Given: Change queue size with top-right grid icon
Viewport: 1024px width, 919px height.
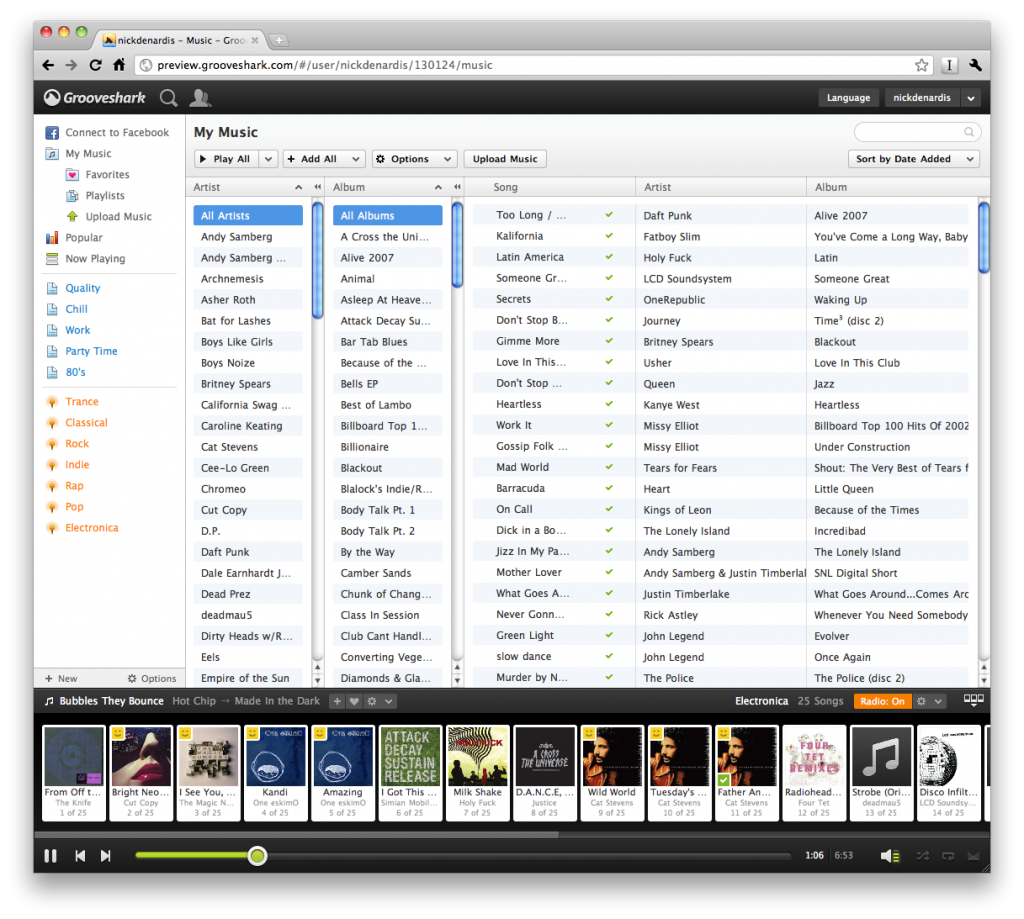Looking at the screenshot, I should (x=974, y=700).
